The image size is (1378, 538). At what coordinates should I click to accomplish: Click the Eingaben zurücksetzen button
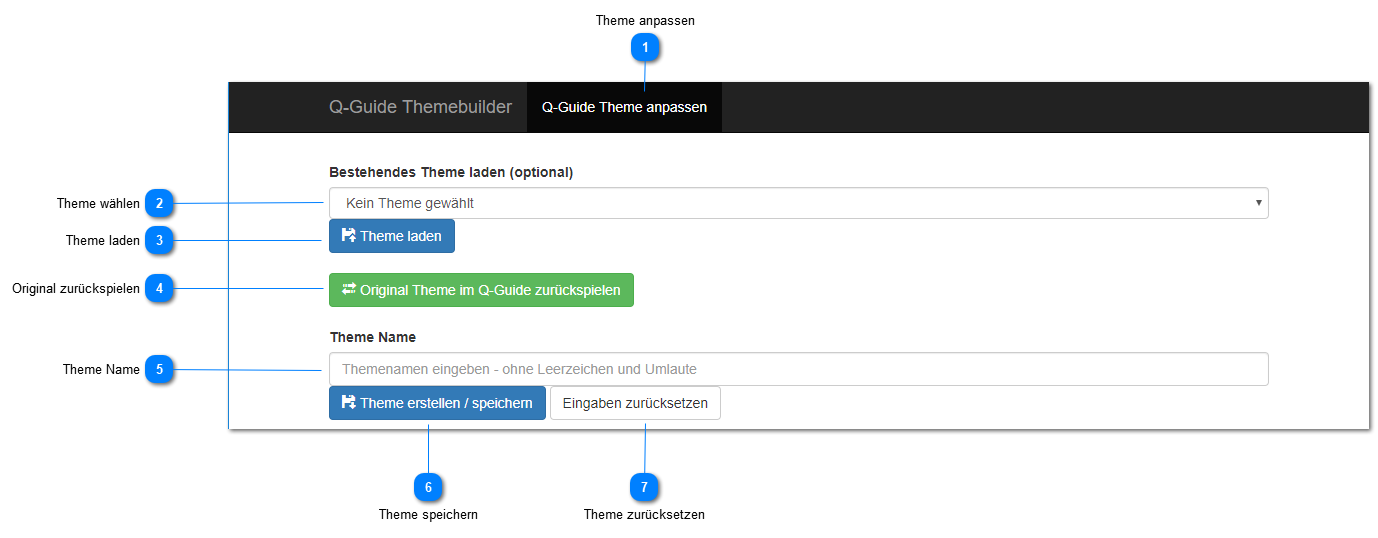635,403
